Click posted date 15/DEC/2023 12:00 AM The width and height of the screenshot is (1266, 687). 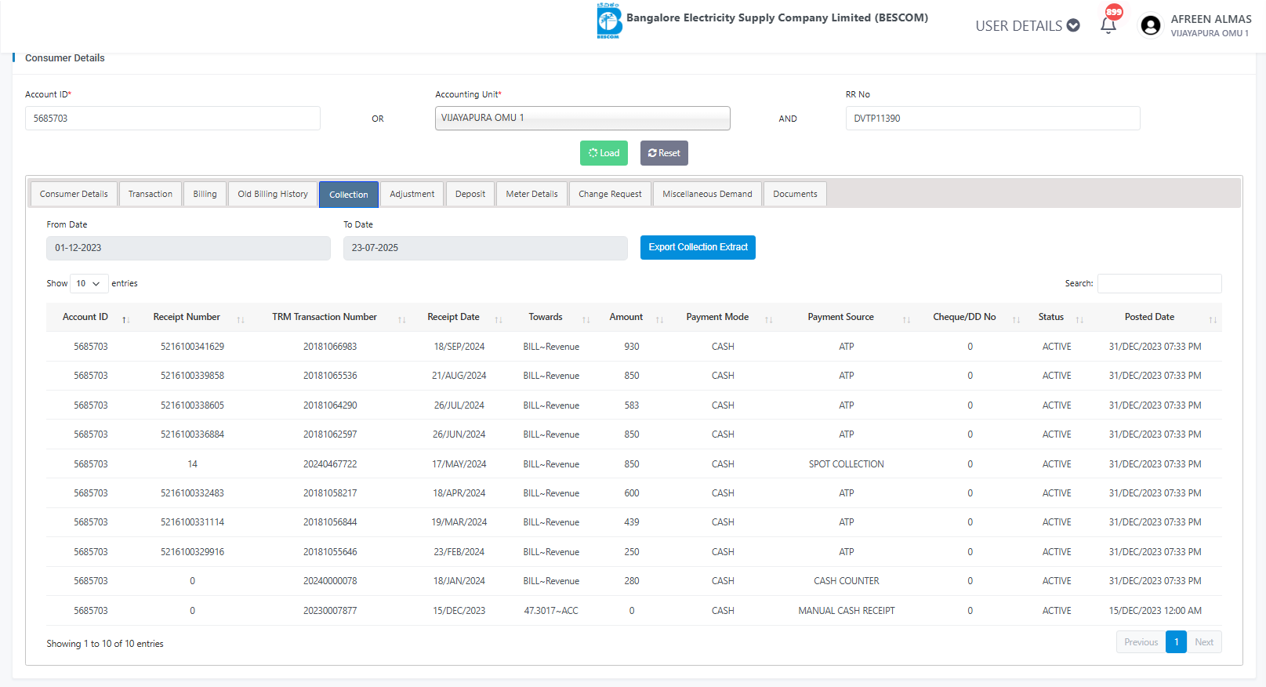click(1155, 610)
